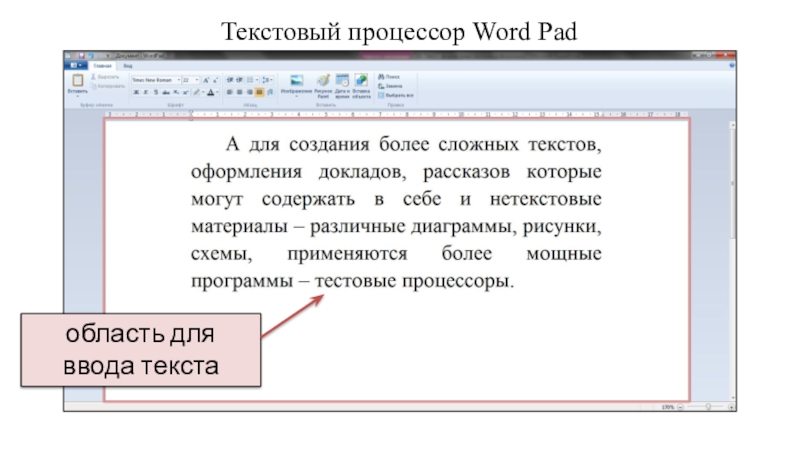The image size is (800, 450).
Task: Click the Cut (Вырезать) button
Action: [x=106, y=77]
